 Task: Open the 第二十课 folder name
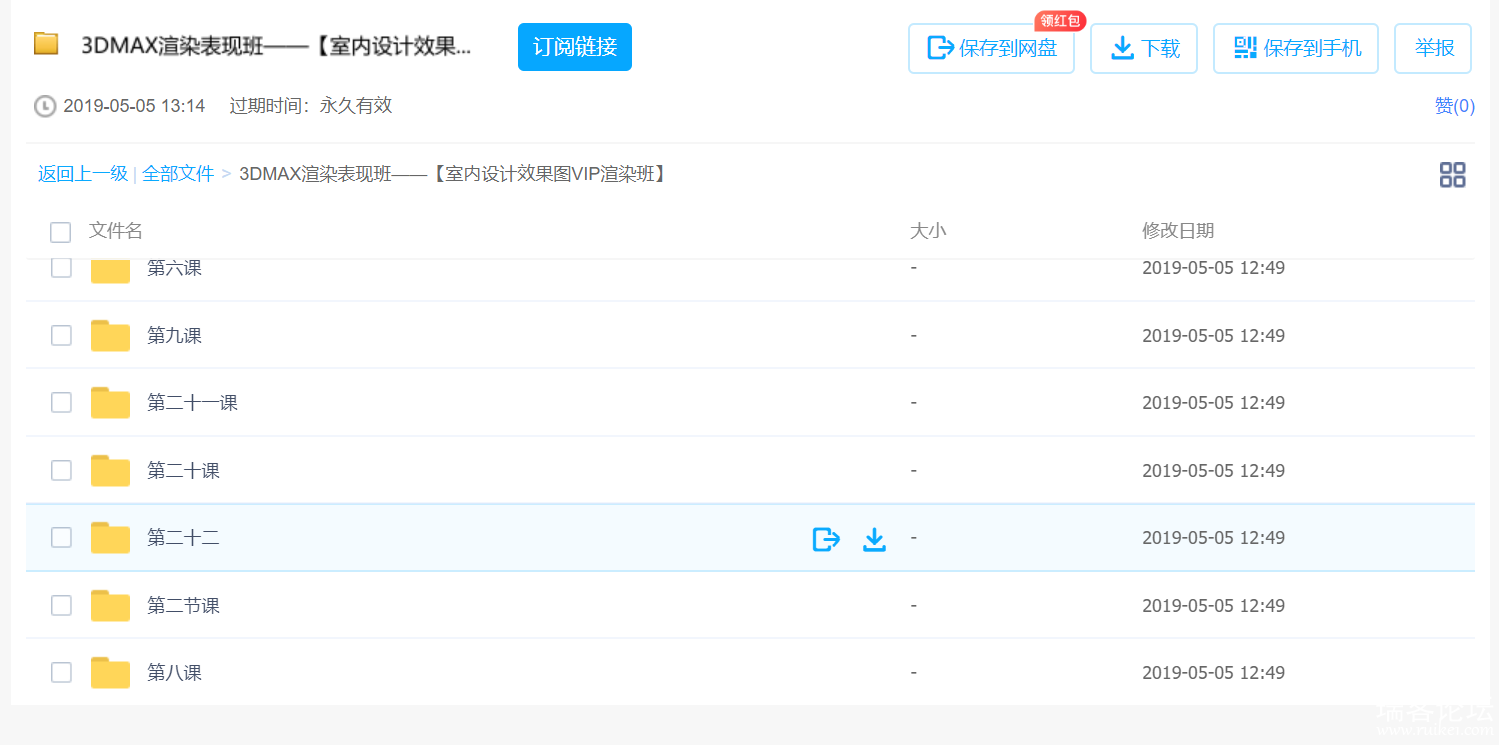184,471
